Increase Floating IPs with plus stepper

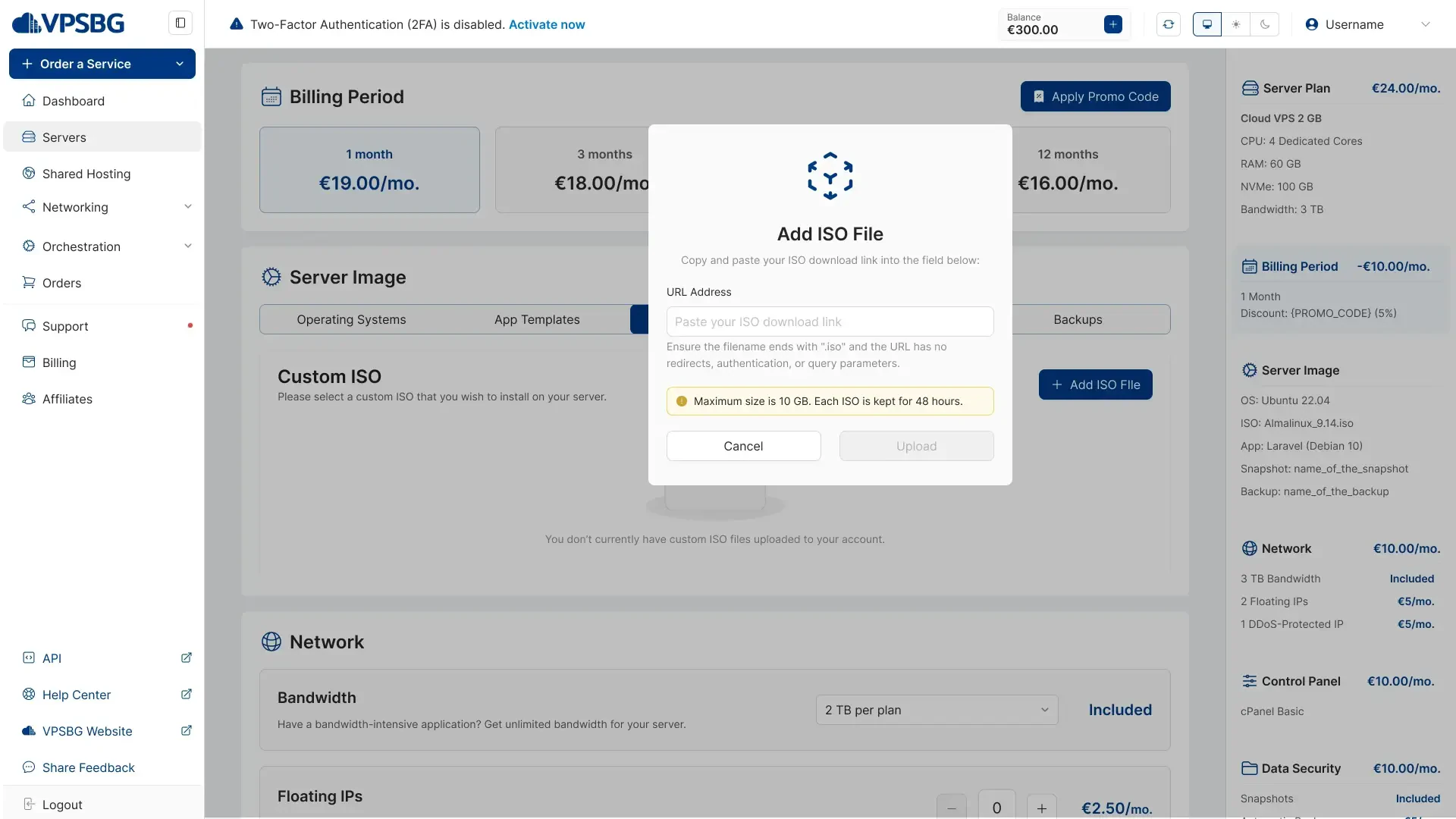1042,808
